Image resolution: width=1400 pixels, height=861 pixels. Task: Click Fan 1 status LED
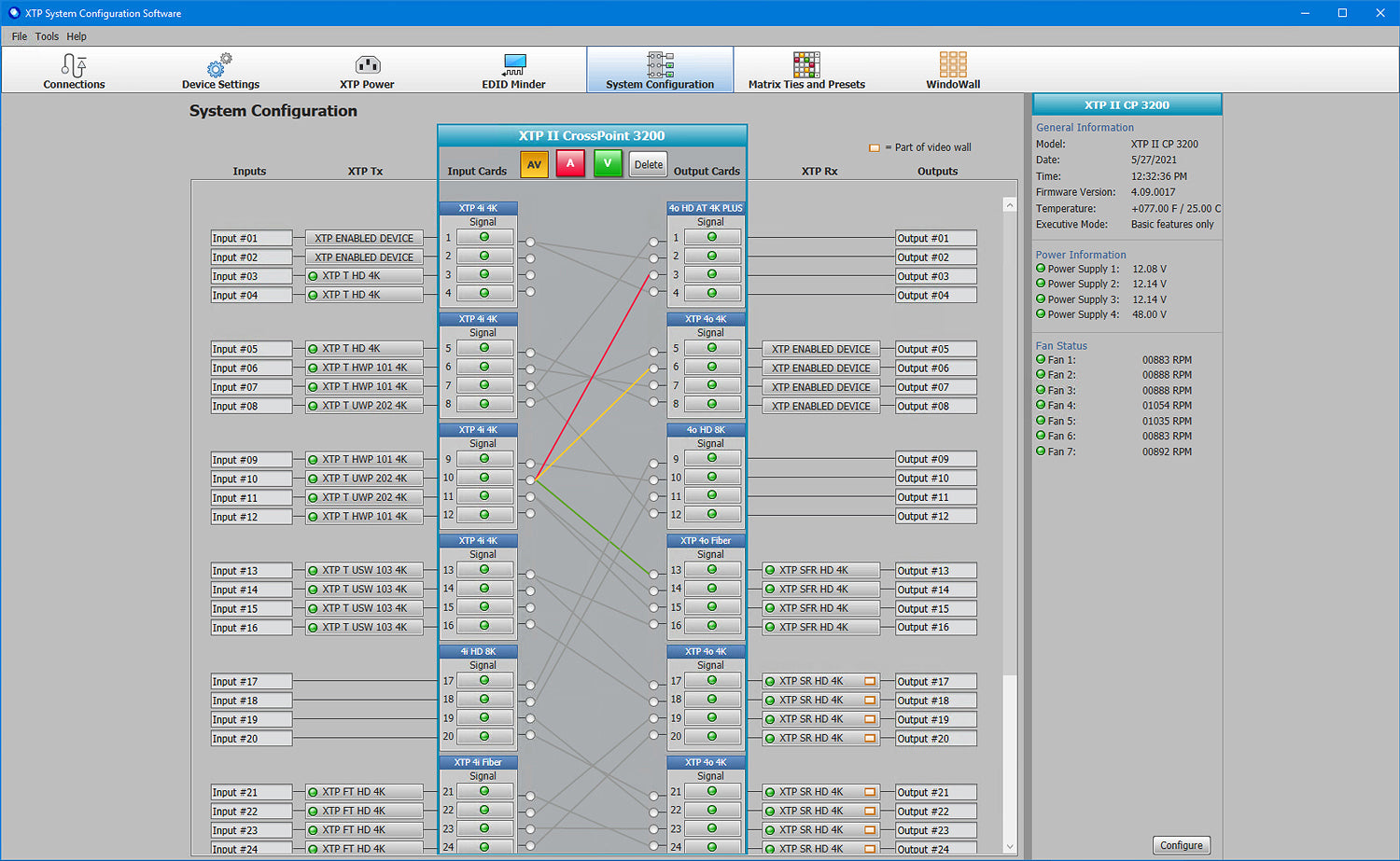(x=1041, y=359)
